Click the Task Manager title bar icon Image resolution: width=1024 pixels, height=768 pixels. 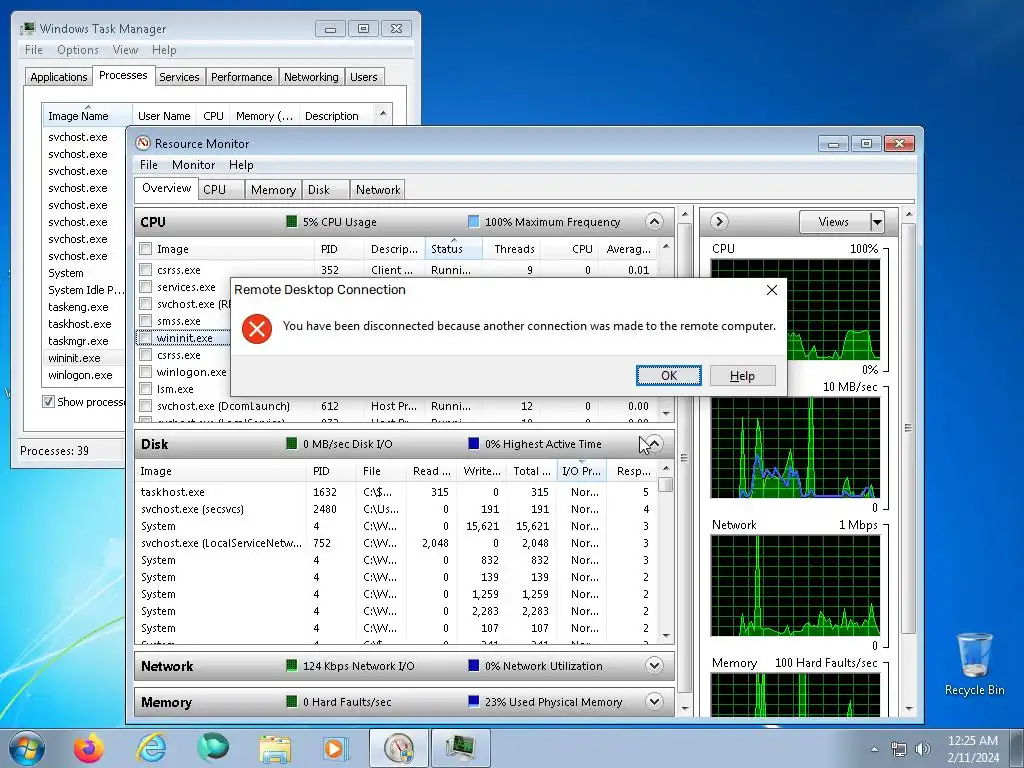coord(27,29)
